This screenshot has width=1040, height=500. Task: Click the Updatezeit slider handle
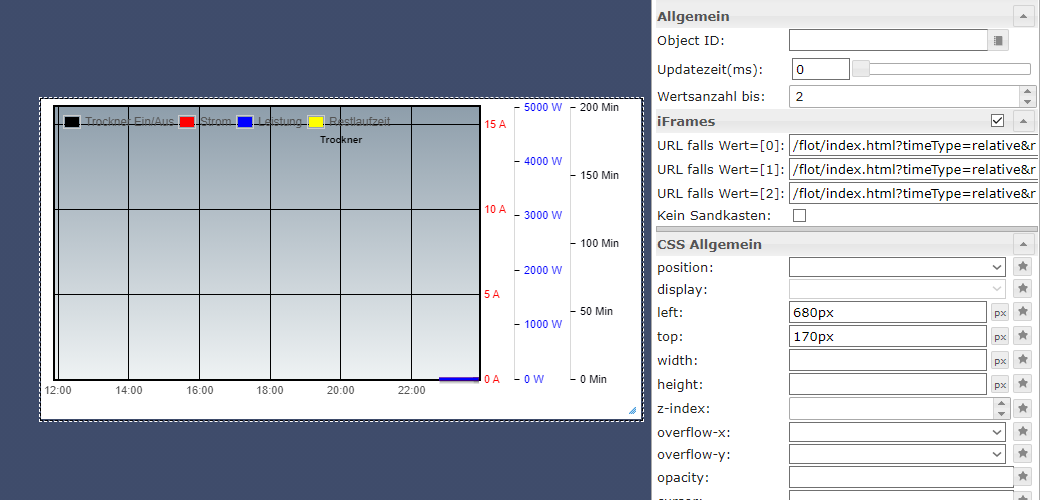pyautogui.click(x=861, y=69)
